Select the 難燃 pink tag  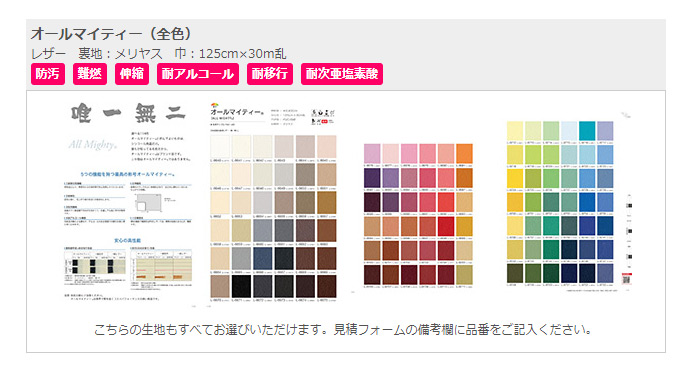(90, 74)
